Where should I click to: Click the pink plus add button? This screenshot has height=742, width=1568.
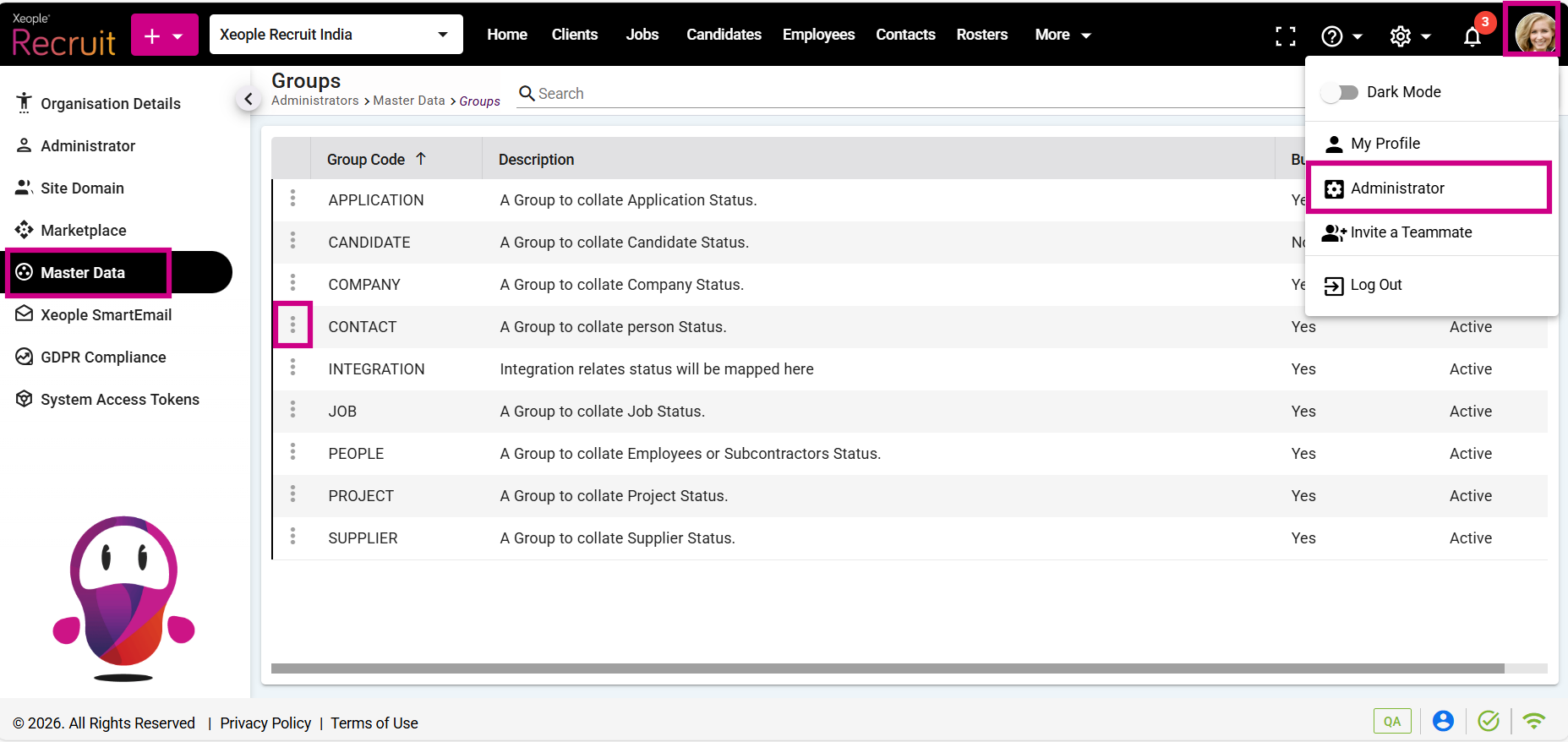click(x=164, y=35)
